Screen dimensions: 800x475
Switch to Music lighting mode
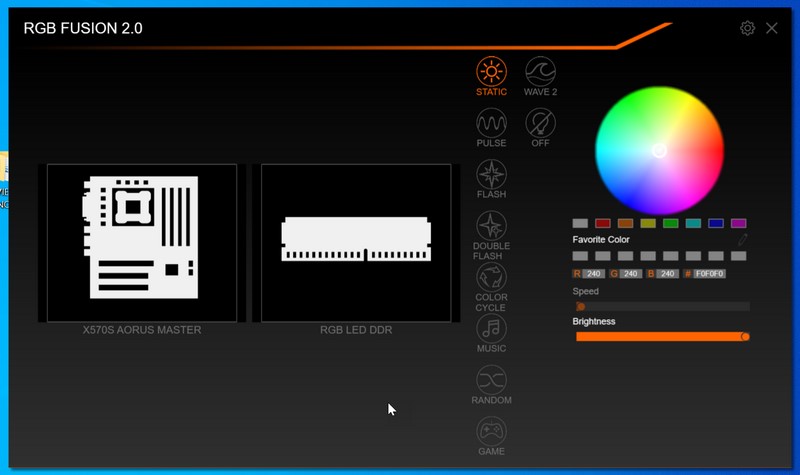click(491, 333)
